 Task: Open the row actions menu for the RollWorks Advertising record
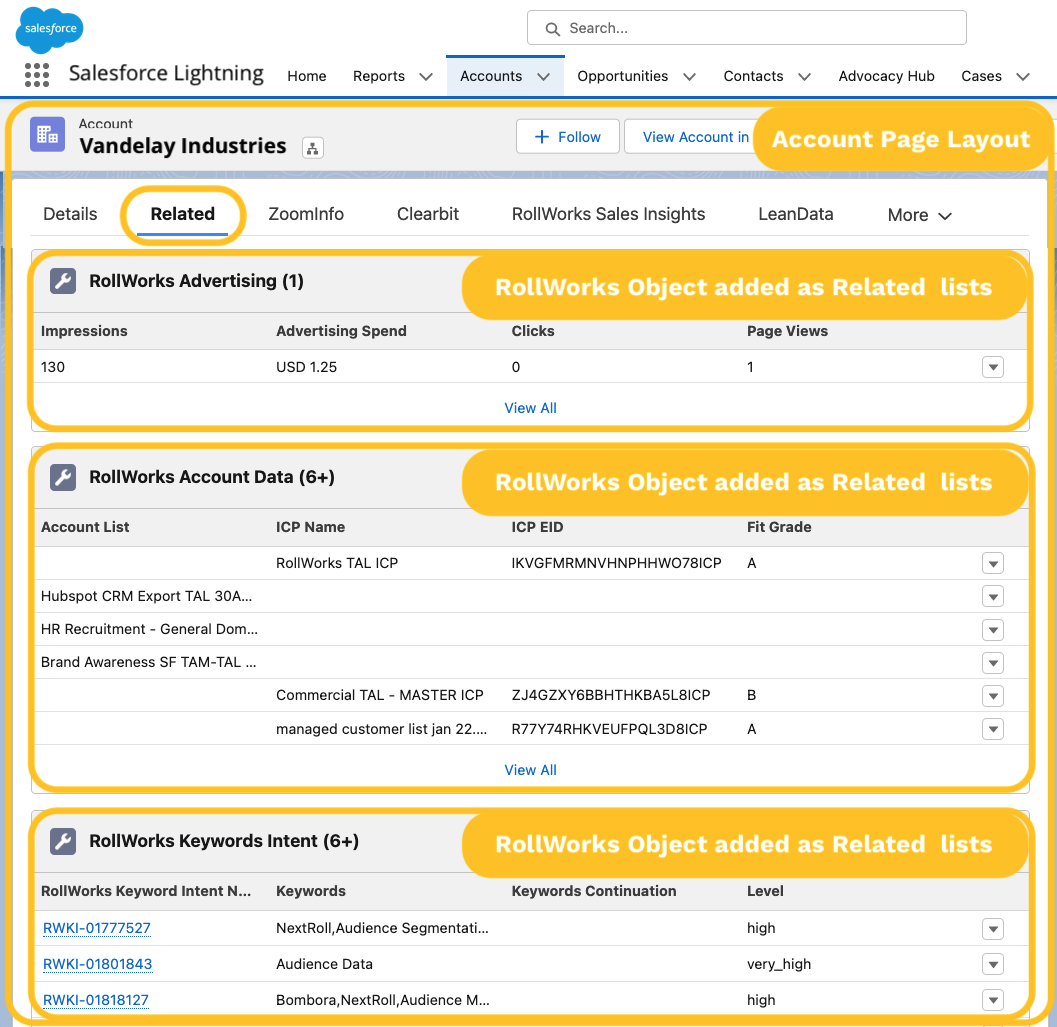tap(992, 367)
